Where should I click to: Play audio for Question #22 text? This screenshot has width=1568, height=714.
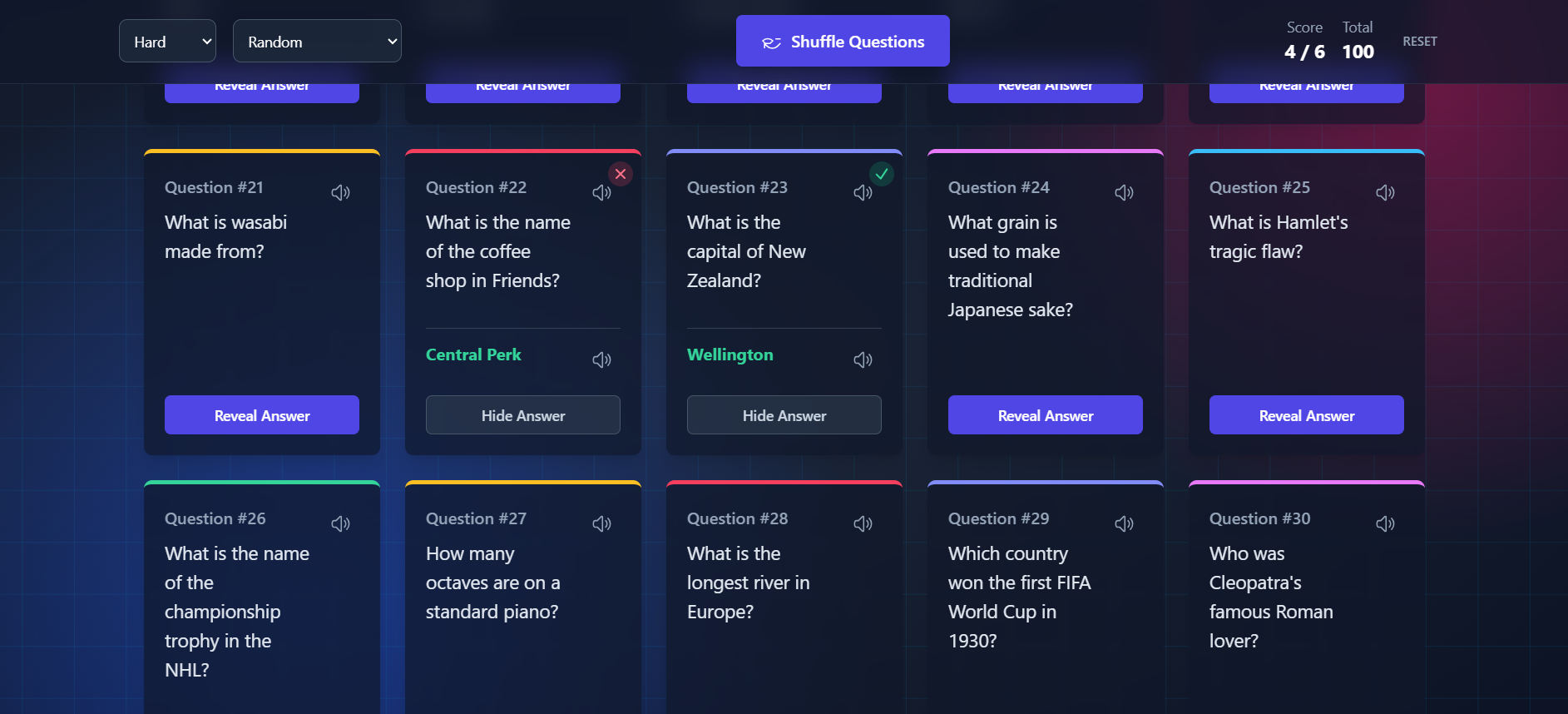point(601,193)
